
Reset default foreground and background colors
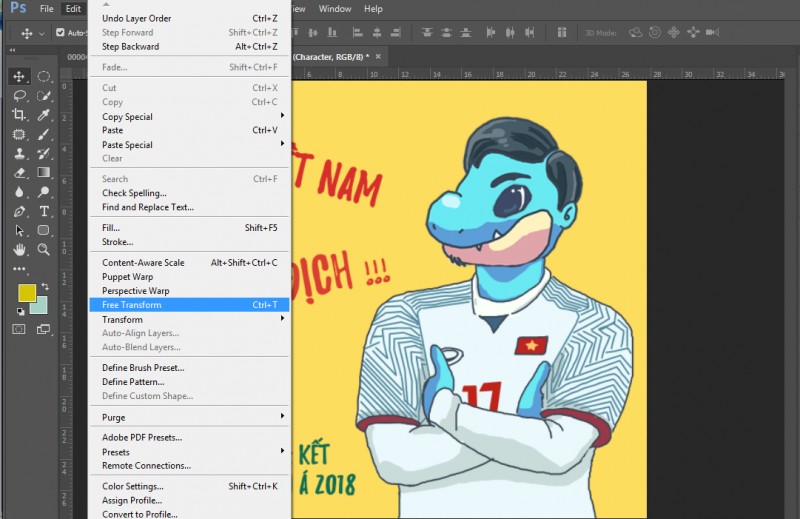(20, 311)
